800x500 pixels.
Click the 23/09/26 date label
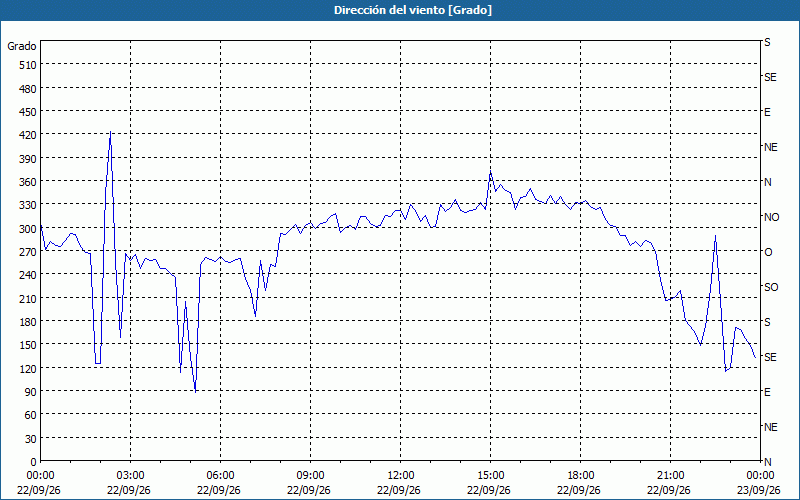click(x=759, y=490)
